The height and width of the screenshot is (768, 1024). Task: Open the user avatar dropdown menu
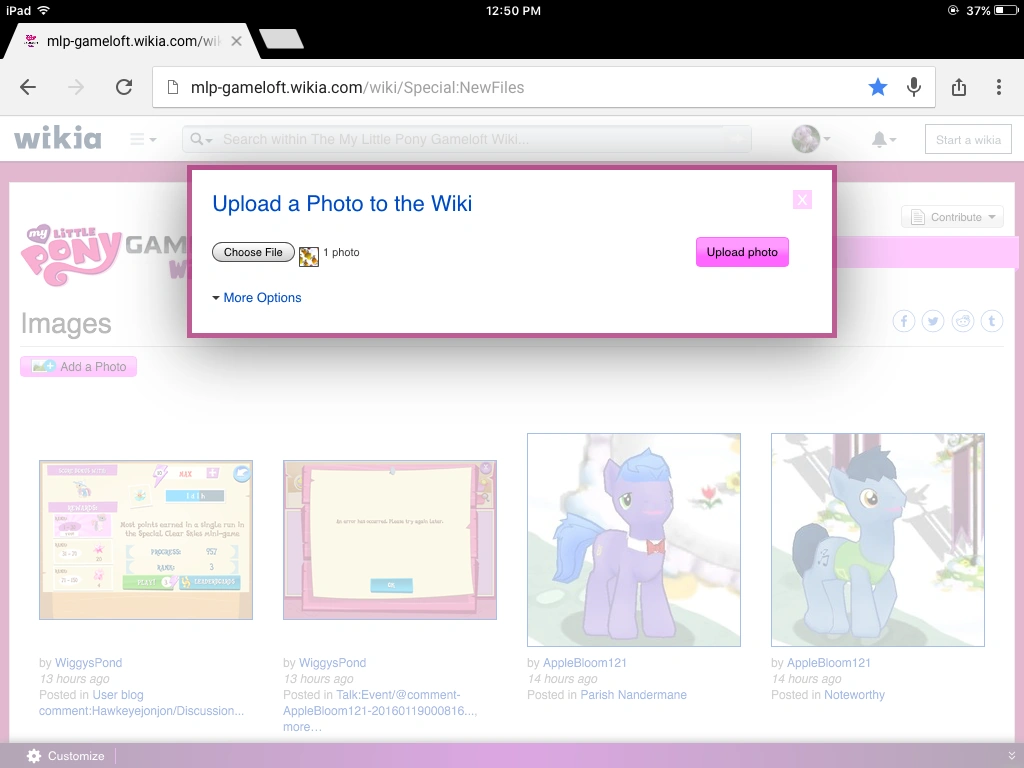[811, 140]
